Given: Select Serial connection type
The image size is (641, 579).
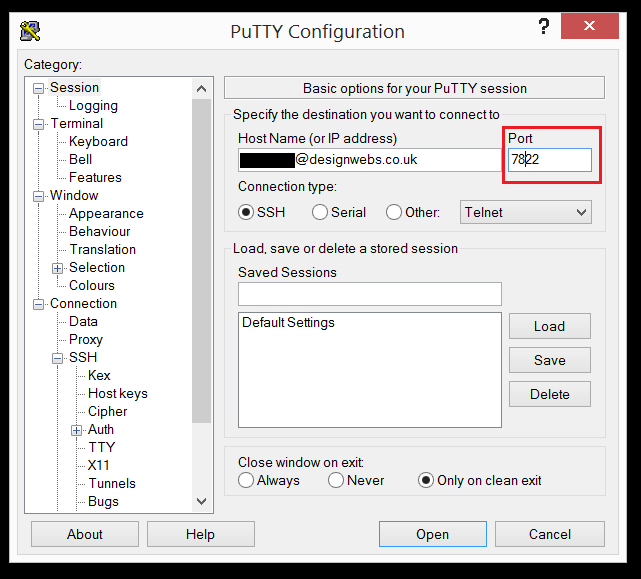Looking at the screenshot, I should pyautogui.click(x=320, y=212).
